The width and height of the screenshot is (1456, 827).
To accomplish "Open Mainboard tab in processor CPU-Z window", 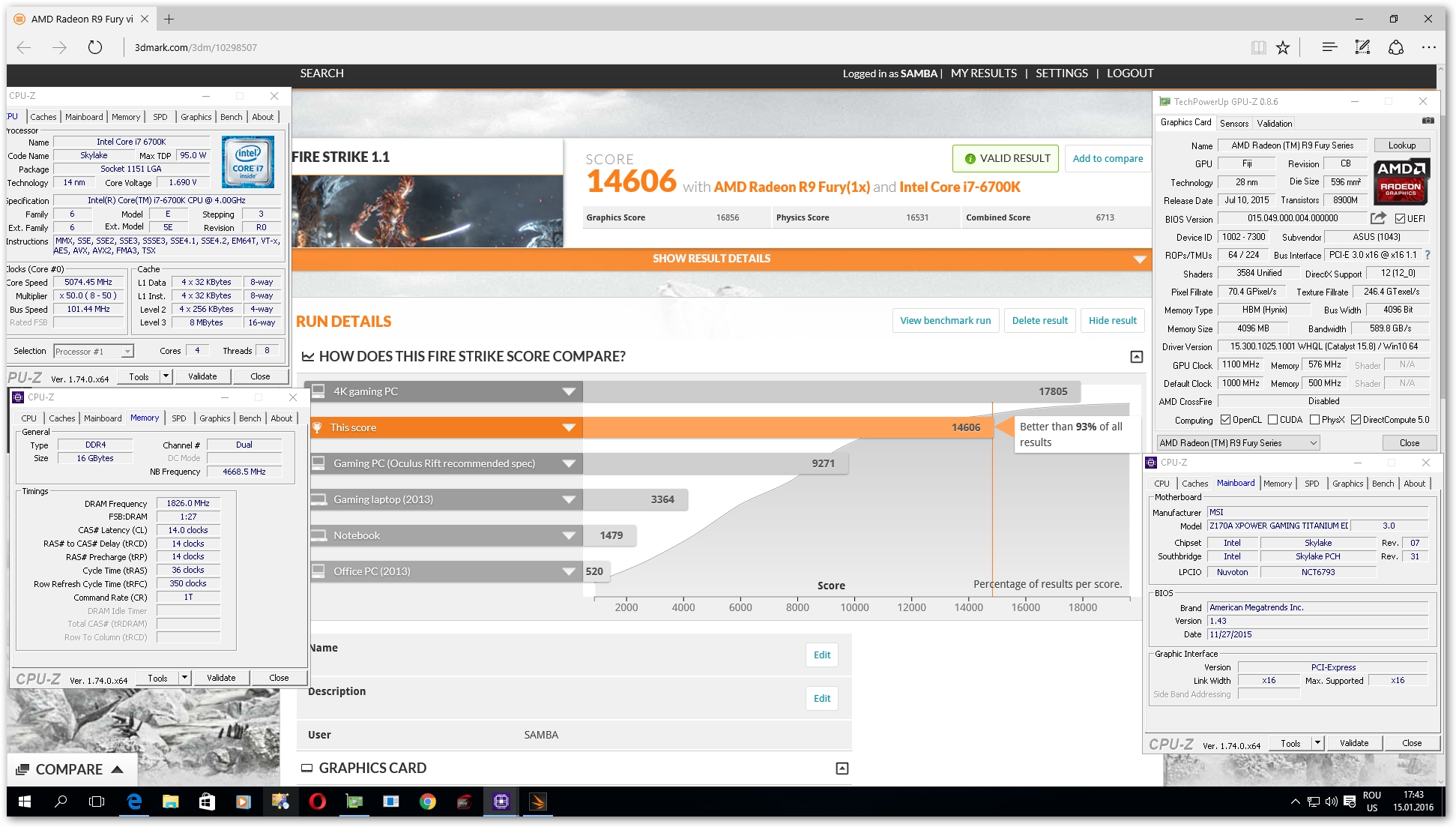I will point(84,117).
